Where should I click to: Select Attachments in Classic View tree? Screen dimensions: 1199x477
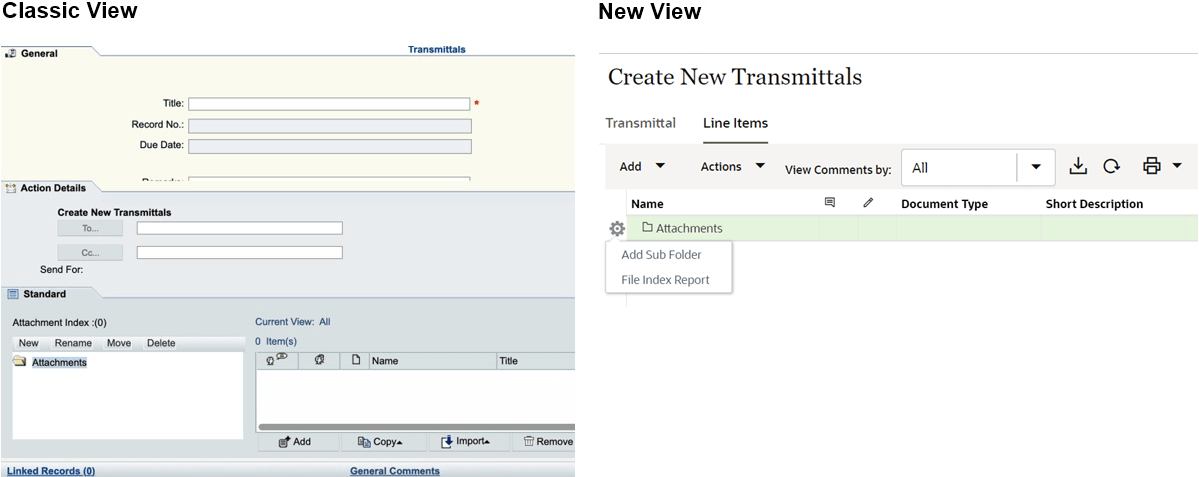coord(59,362)
